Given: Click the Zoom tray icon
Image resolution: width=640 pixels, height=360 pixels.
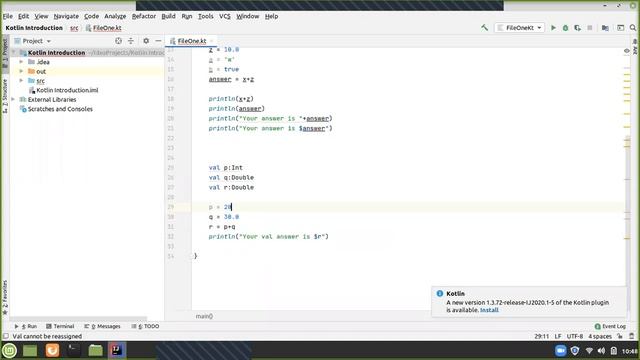Looking at the screenshot, I should pos(561,351).
